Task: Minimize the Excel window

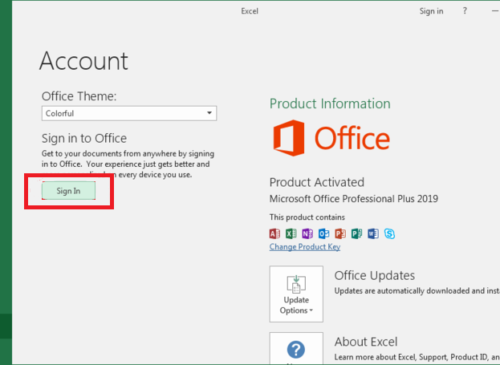Action: click(x=495, y=11)
